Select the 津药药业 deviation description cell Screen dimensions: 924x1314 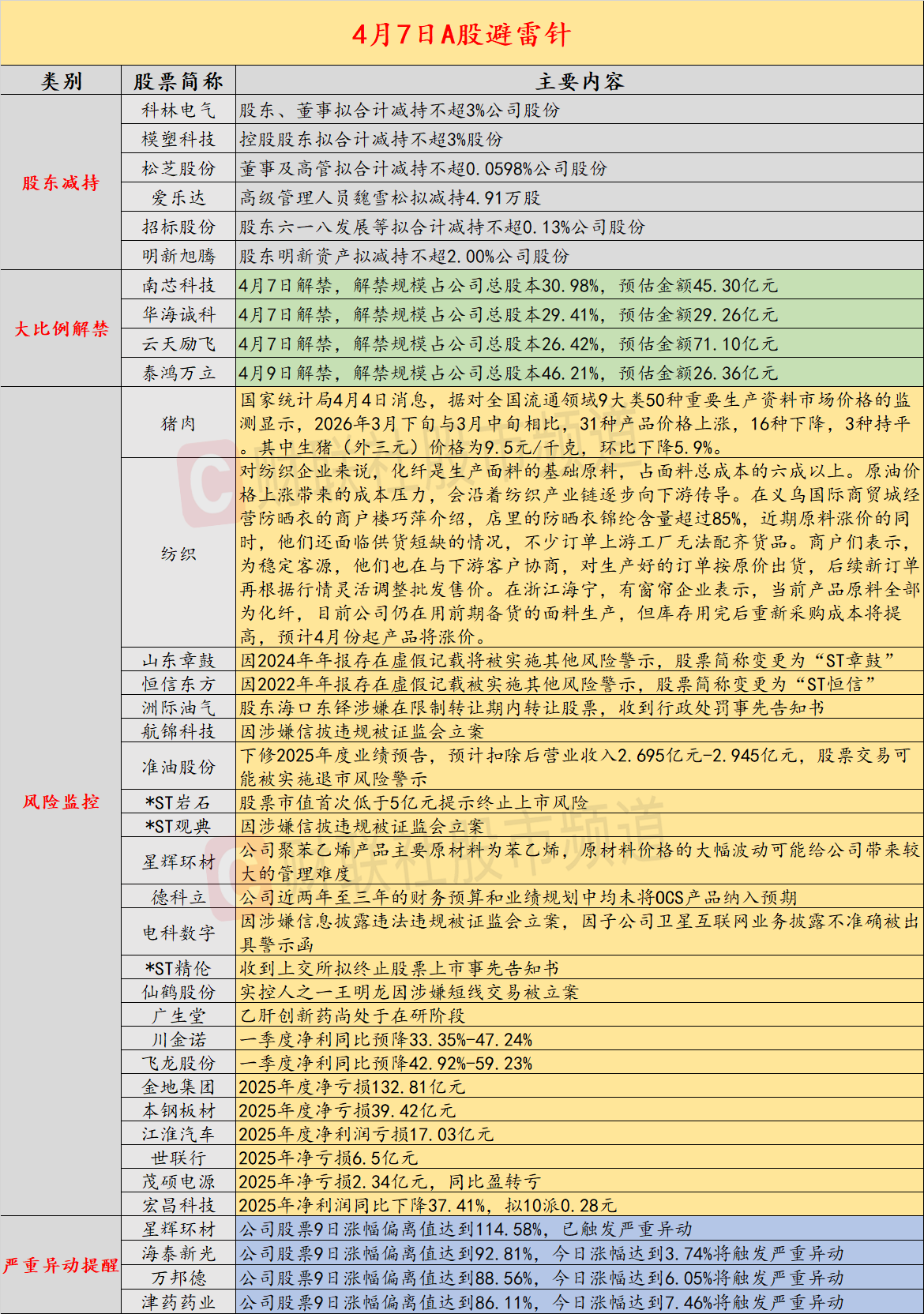580,1301
